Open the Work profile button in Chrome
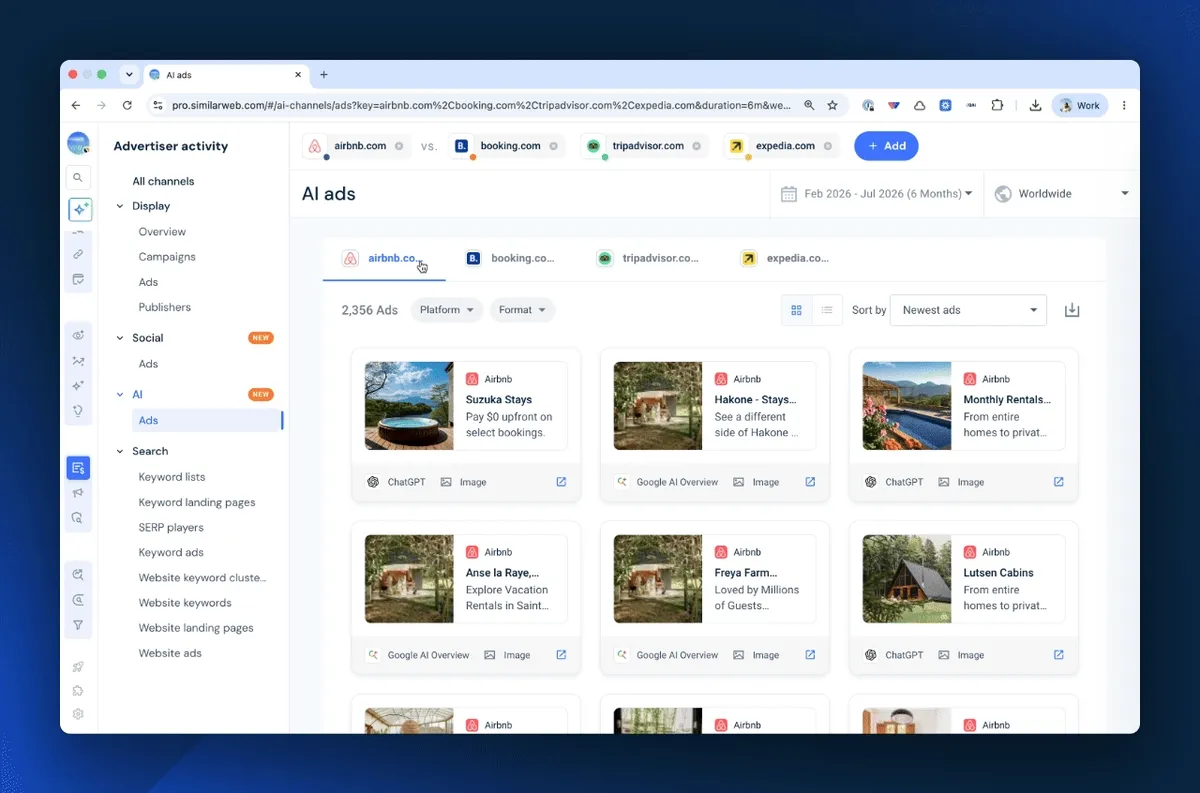This screenshot has width=1200, height=793. pyautogui.click(x=1080, y=105)
